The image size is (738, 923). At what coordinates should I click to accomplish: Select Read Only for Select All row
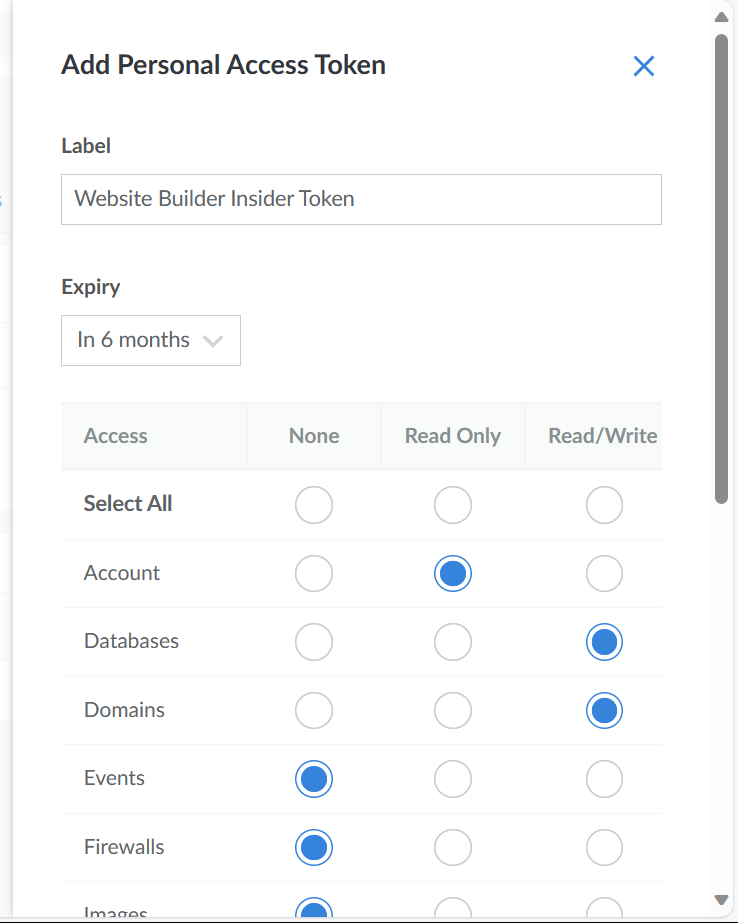tap(453, 505)
